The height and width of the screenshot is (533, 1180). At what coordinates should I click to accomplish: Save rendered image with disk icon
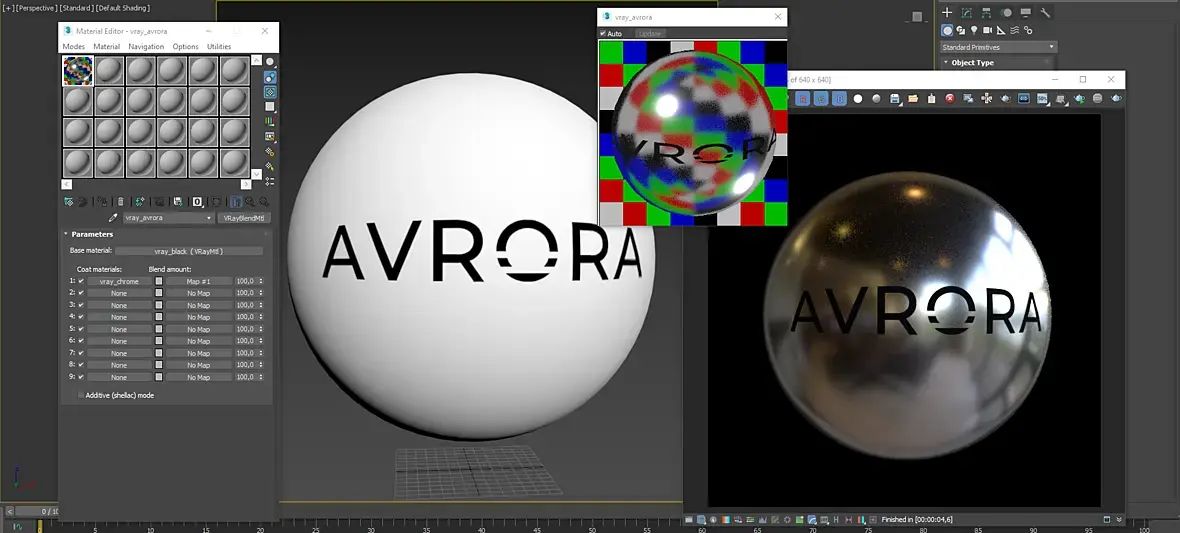tap(895, 99)
